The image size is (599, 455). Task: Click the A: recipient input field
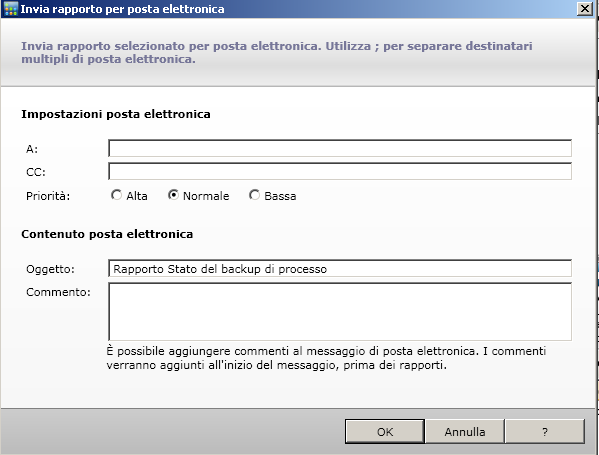point(340,148)
